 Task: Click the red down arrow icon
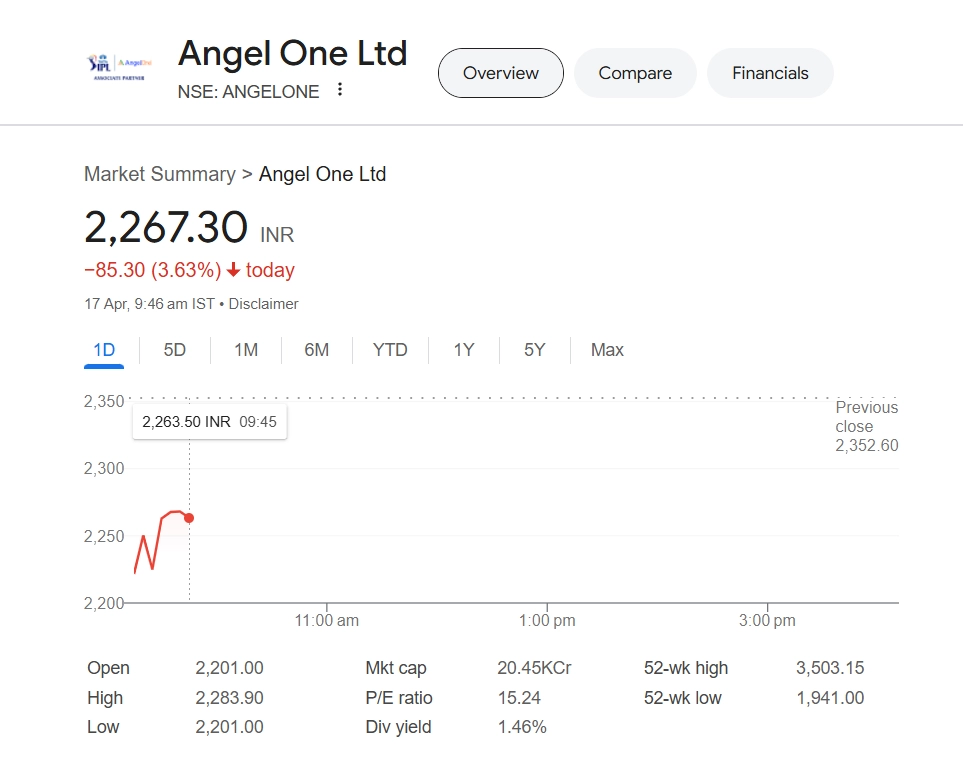click(x=234, y=270)
